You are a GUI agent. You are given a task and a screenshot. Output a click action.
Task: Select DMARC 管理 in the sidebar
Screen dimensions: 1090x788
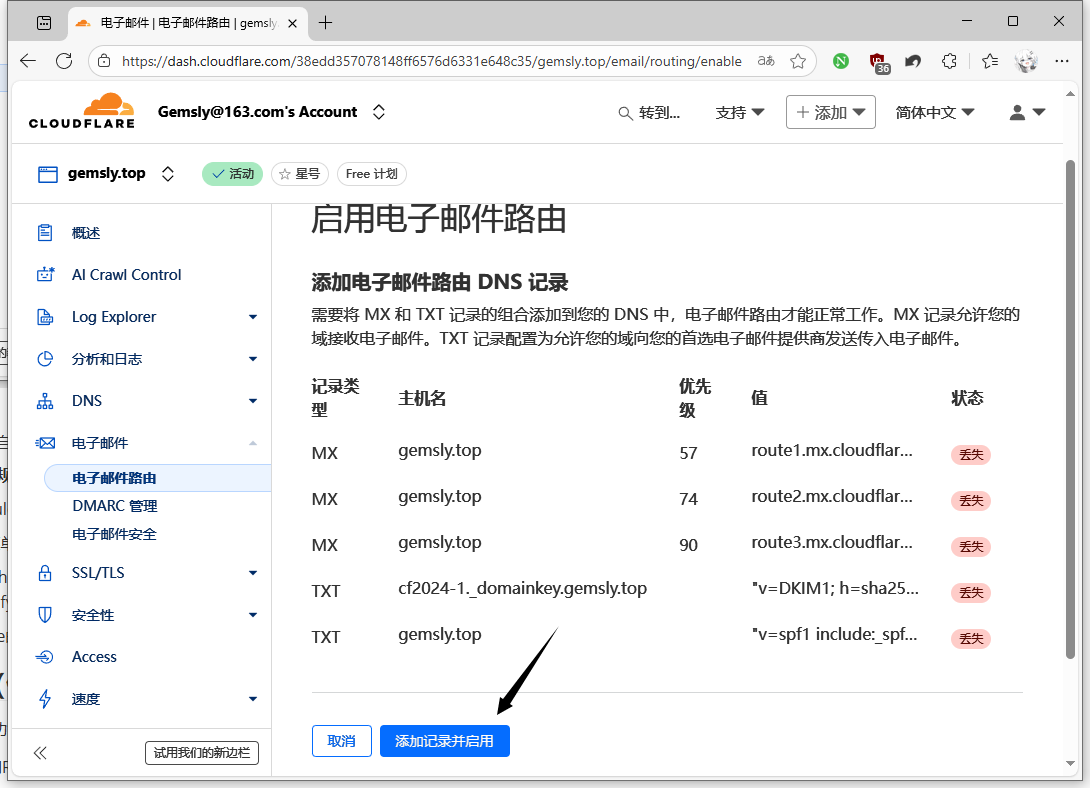pyautogui.click(x=115, y=506)
